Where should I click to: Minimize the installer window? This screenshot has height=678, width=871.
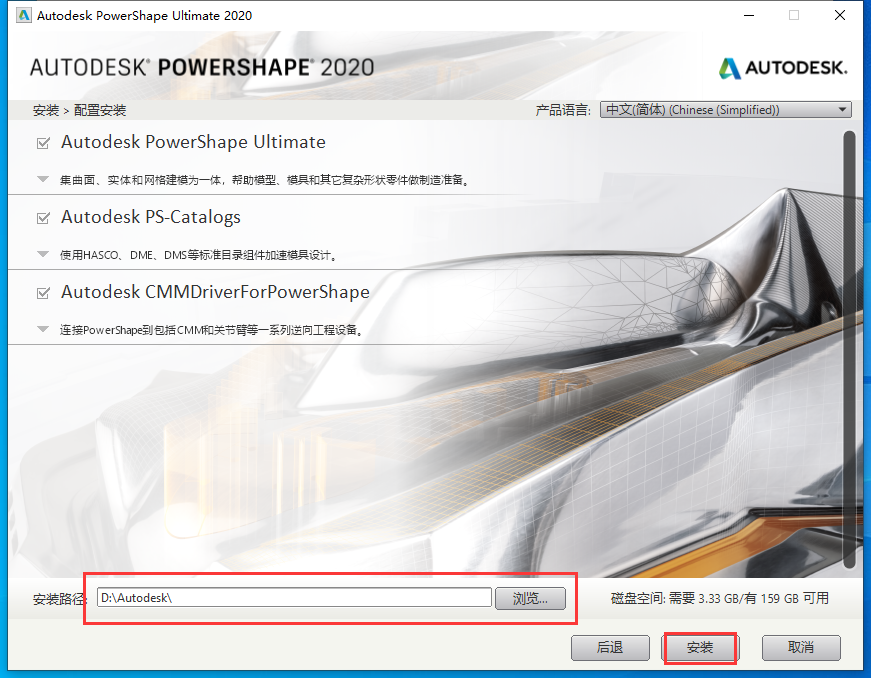click(x=749, y=16)
